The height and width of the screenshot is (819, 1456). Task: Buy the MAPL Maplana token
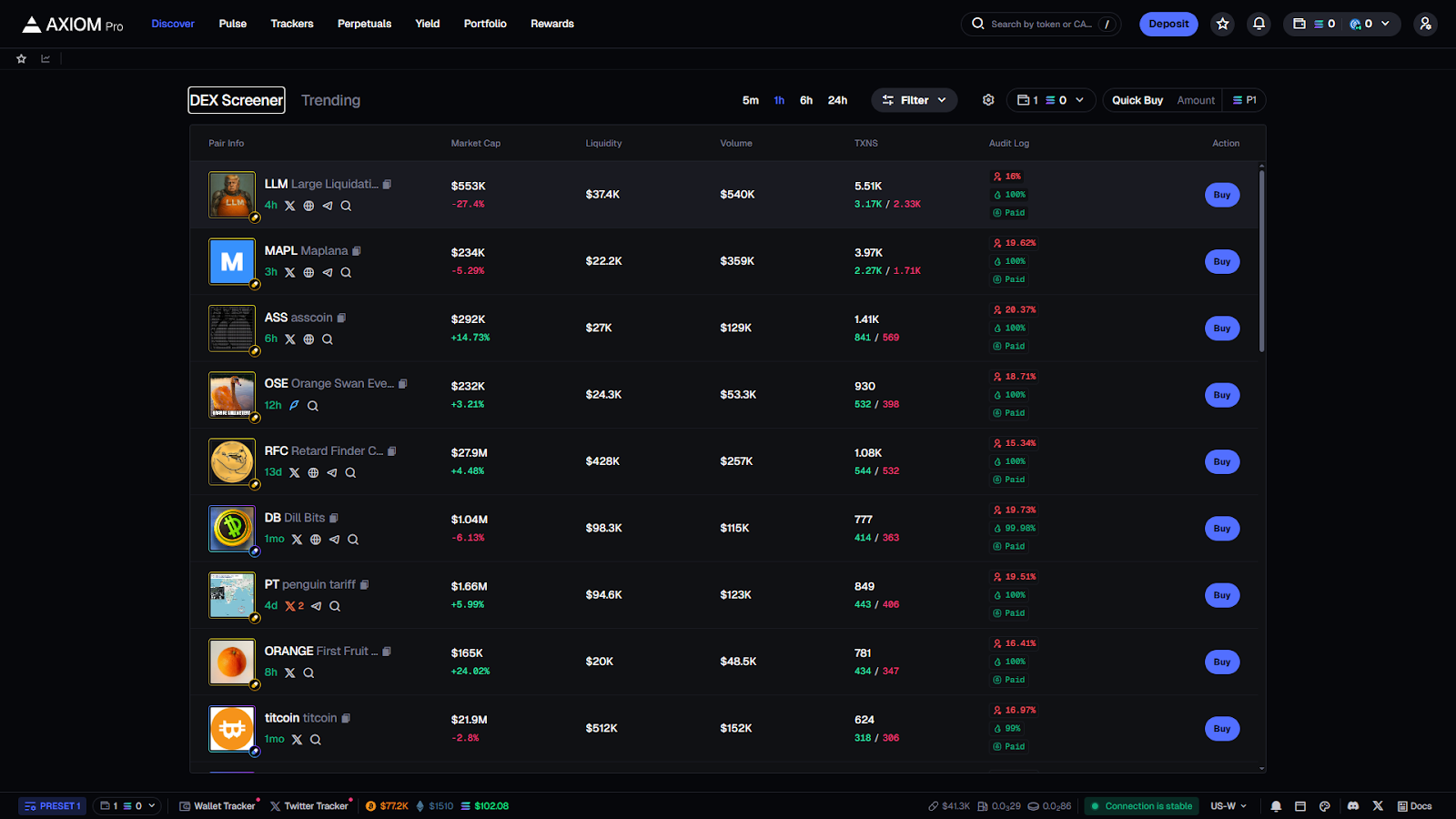point(1222,261)
